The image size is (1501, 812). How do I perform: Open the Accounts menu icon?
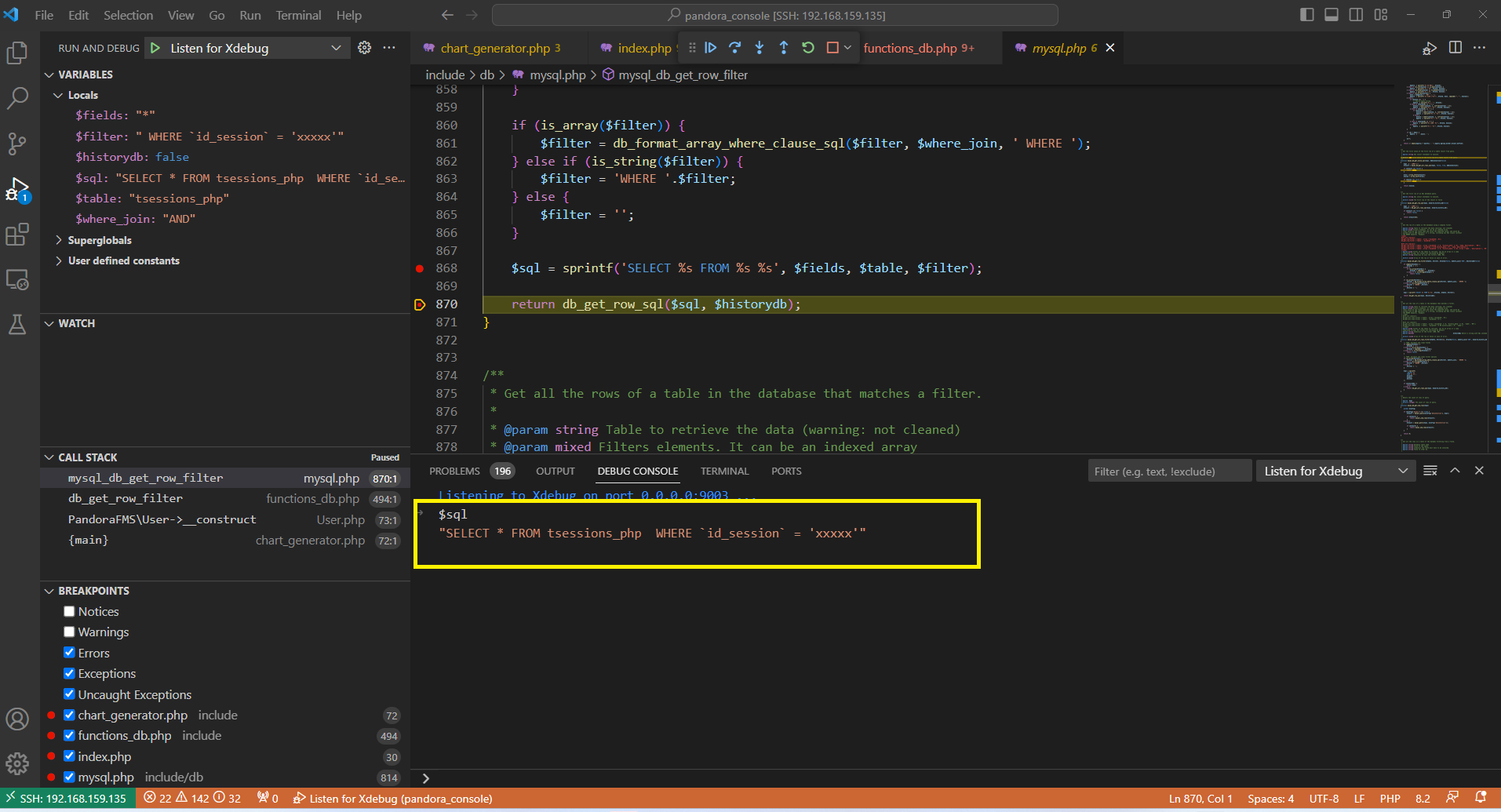tap(17, 719)
